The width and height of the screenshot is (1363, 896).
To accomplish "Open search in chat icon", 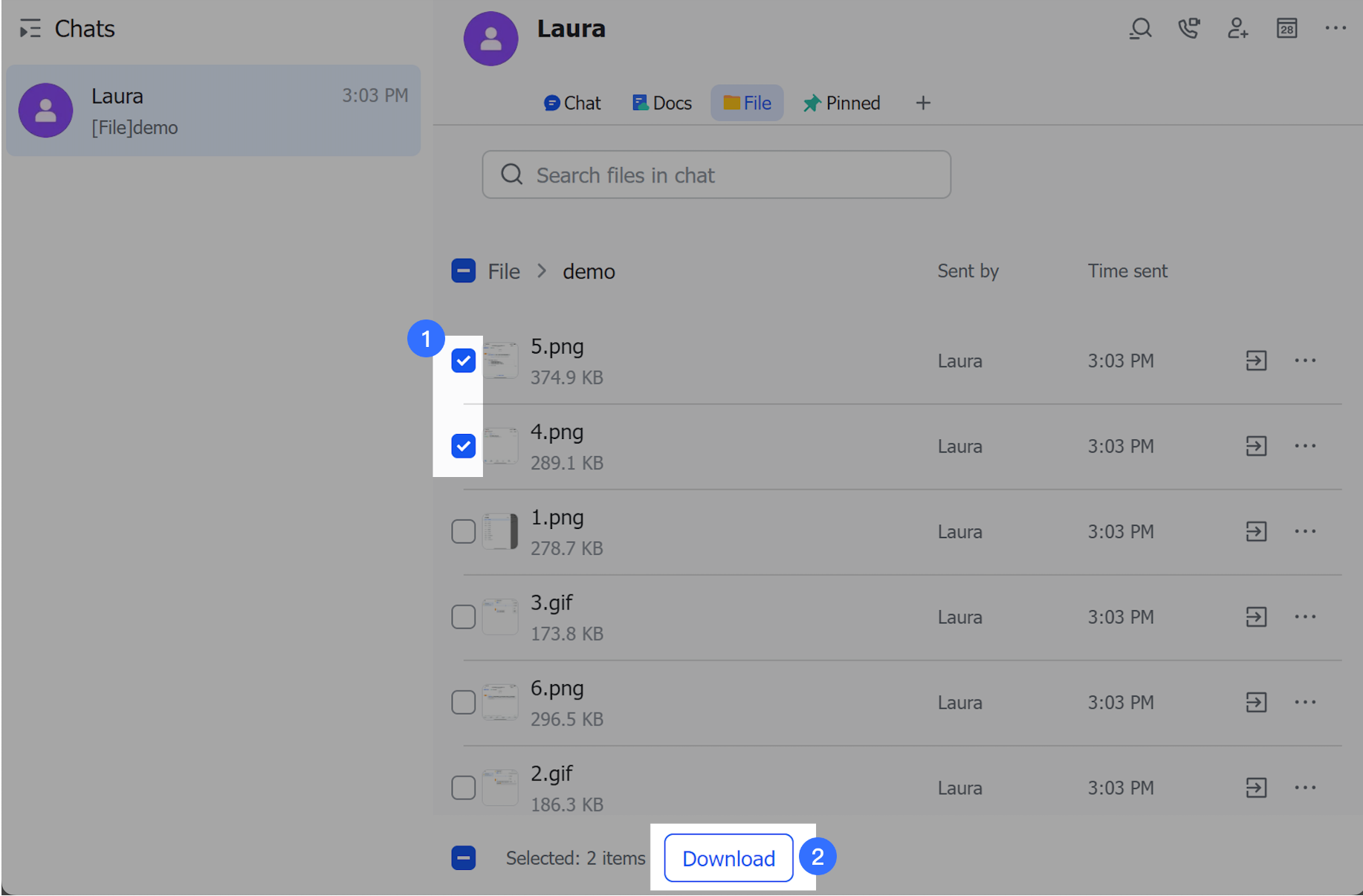I will (1140, 29).
